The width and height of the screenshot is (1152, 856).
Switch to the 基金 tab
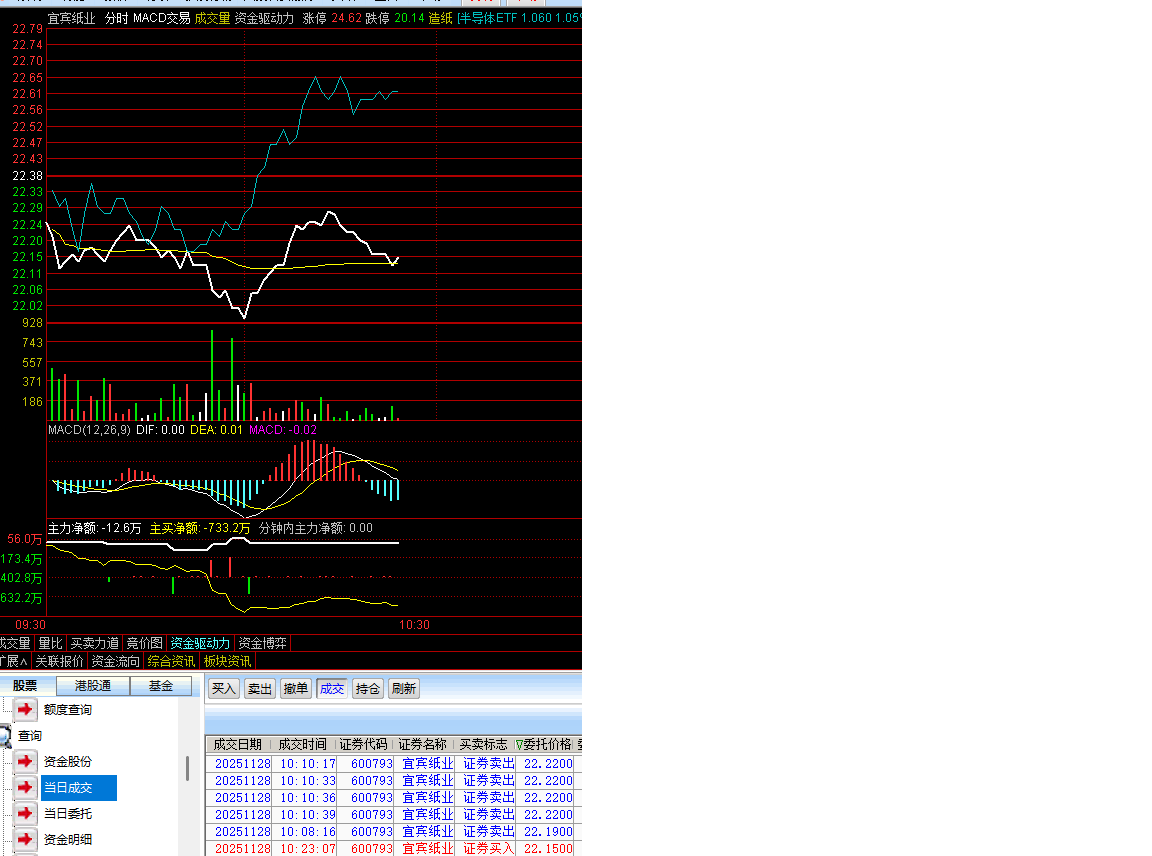point(161,686)
